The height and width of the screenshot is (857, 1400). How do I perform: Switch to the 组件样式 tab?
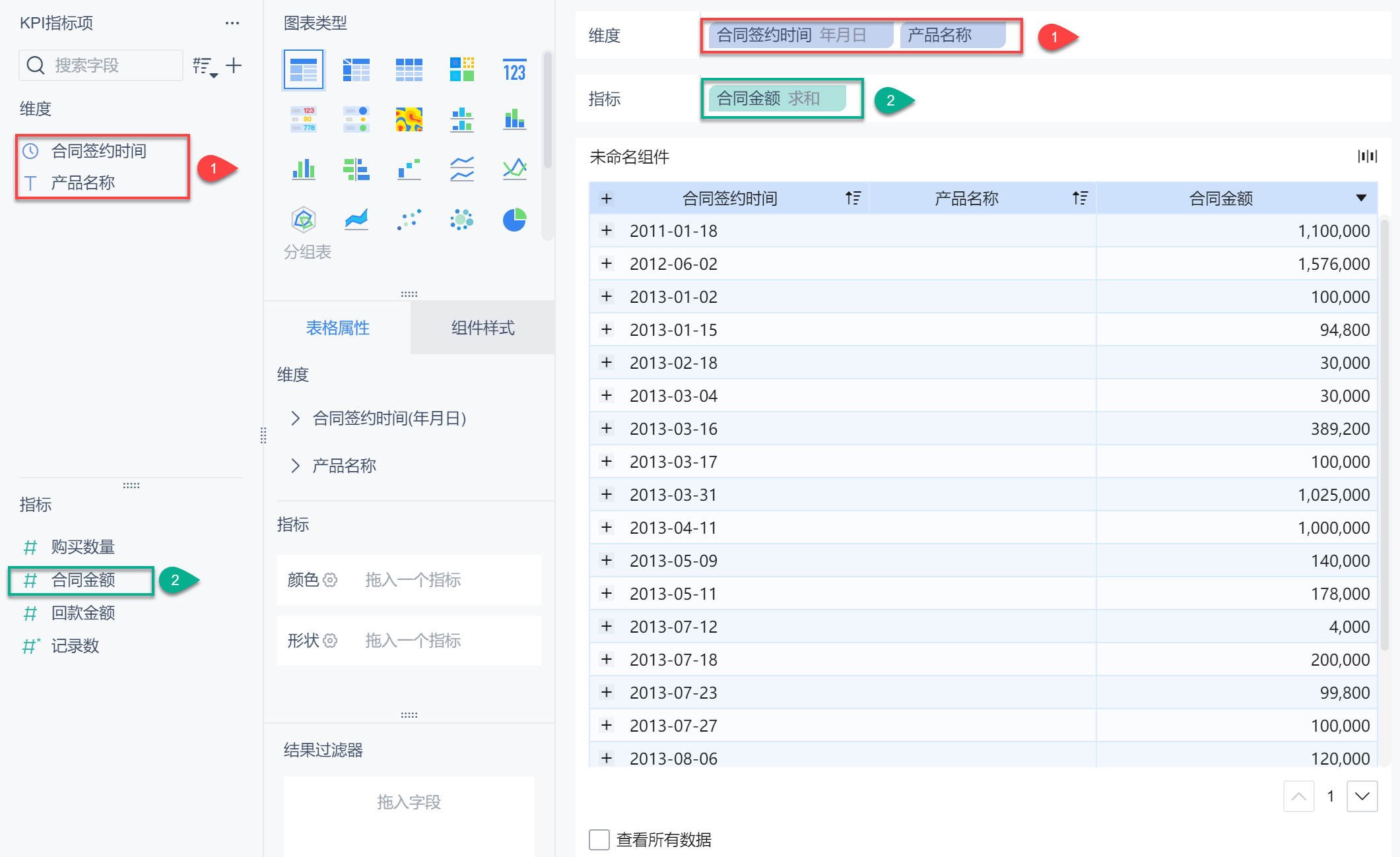click(483, 328)
